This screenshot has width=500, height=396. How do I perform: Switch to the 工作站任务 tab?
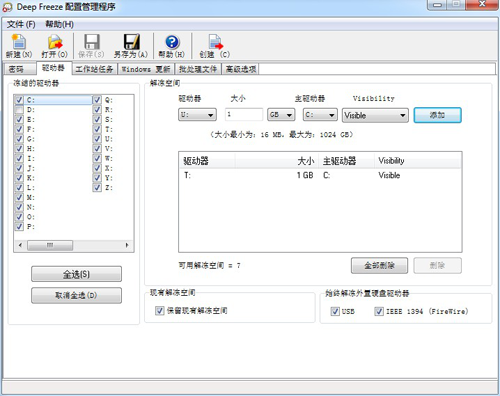94,69
